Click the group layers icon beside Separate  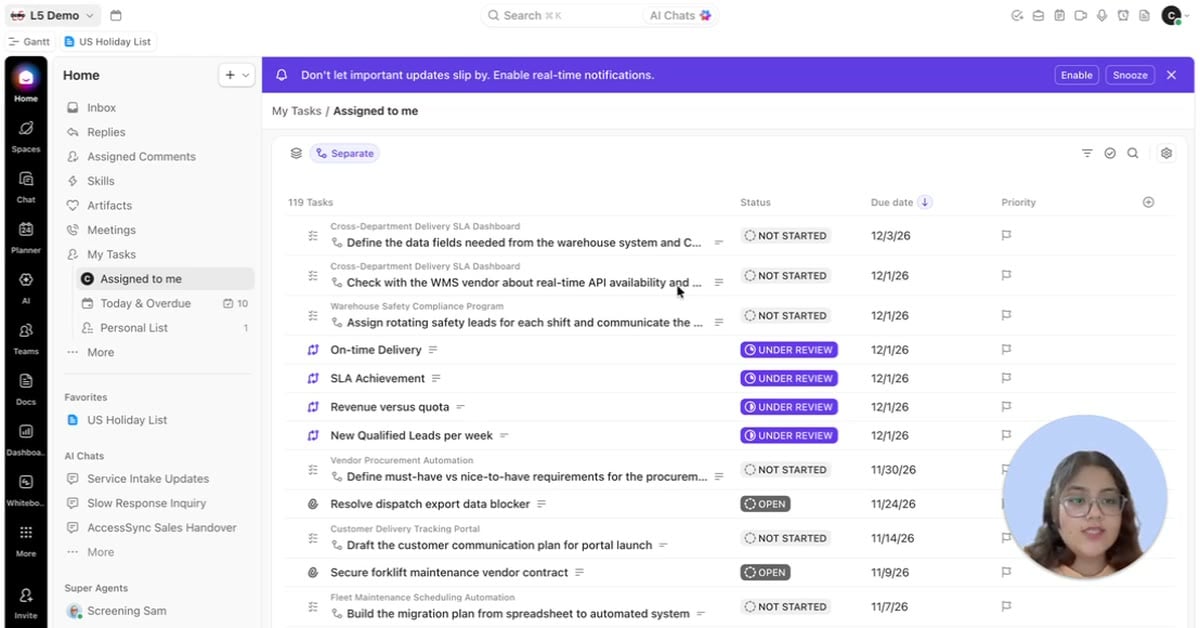pos(296,153)
